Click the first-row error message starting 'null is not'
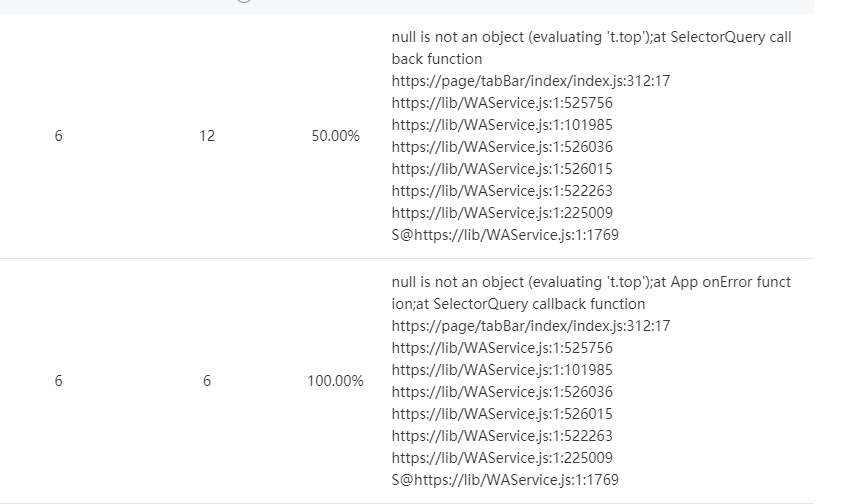843x504 pixels. tap(591, 48)
